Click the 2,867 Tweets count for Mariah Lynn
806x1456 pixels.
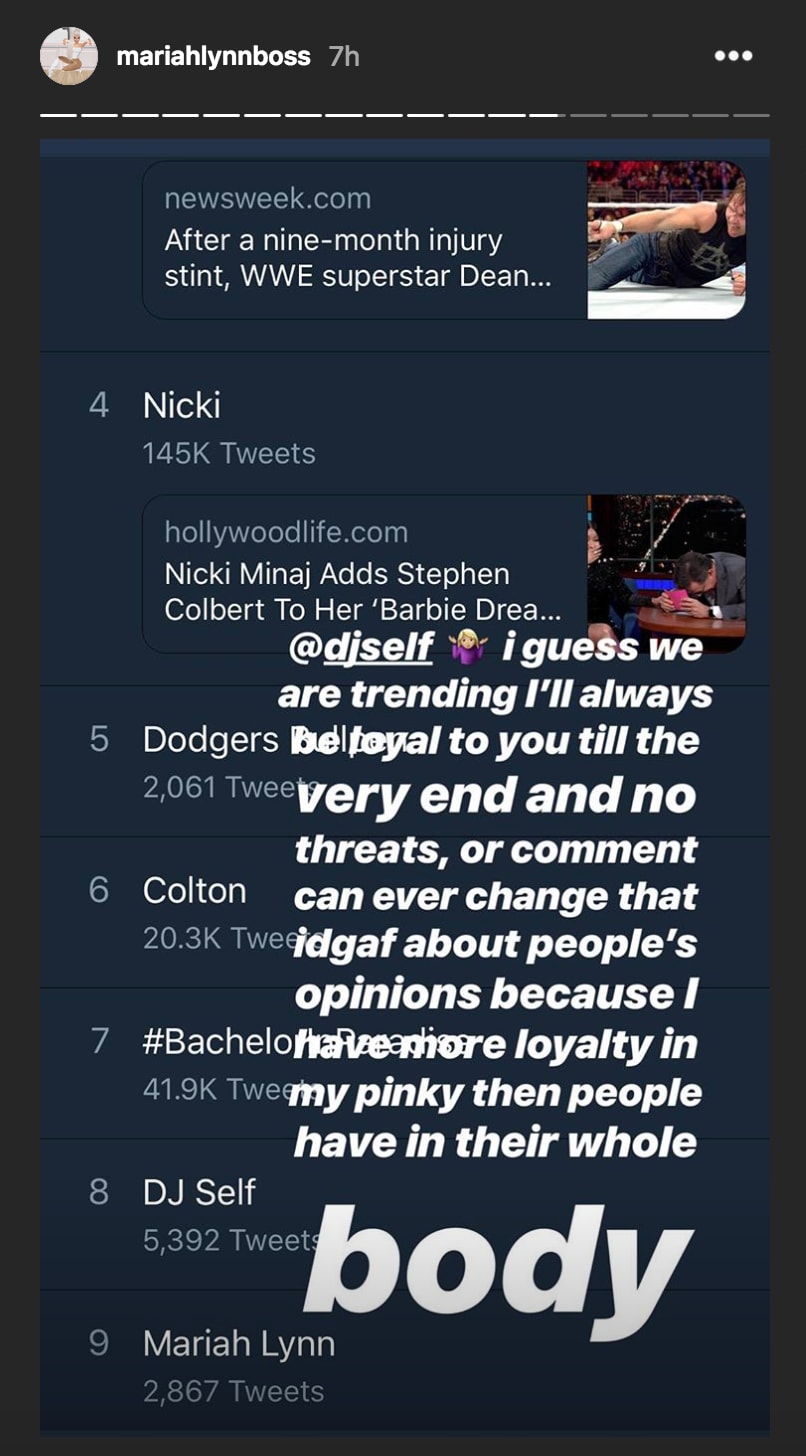(232, 1391)
